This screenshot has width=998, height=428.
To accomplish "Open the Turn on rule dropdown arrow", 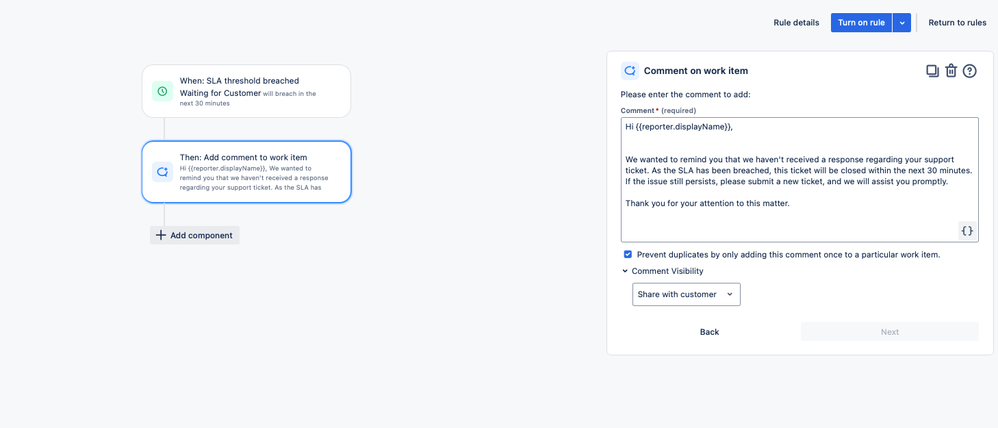I will tap(902, 22).
